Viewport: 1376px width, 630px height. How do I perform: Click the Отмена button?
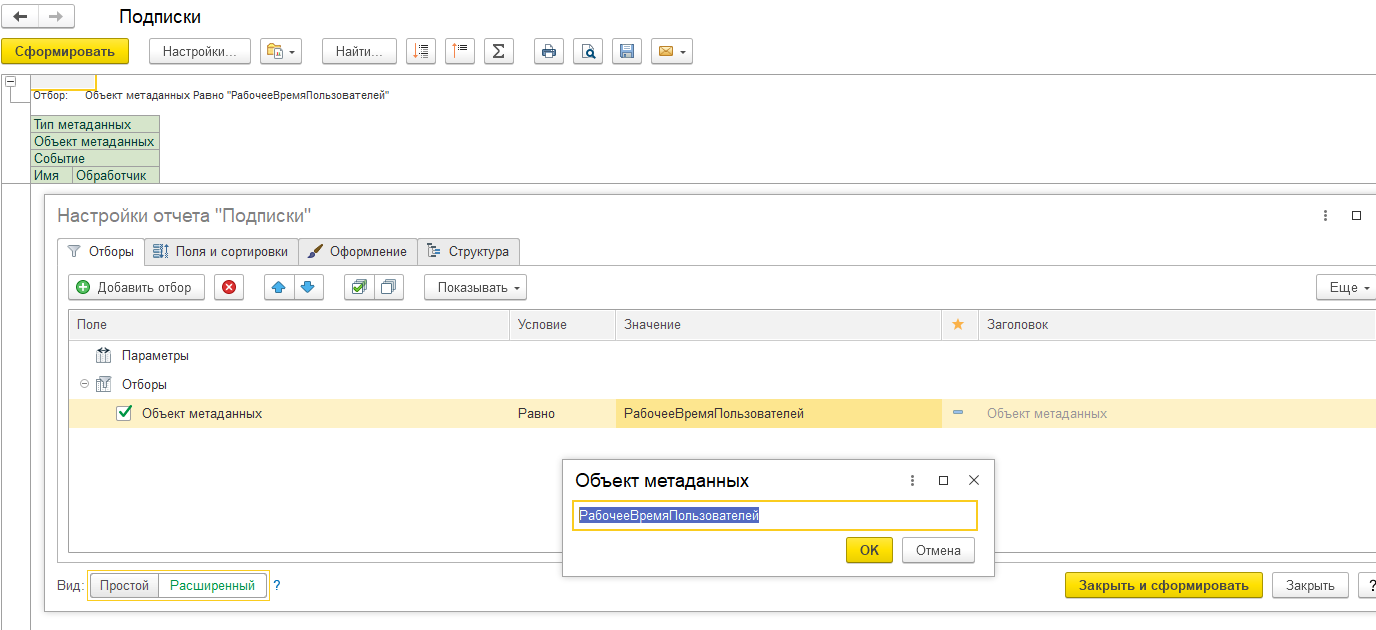coord(938,550)
